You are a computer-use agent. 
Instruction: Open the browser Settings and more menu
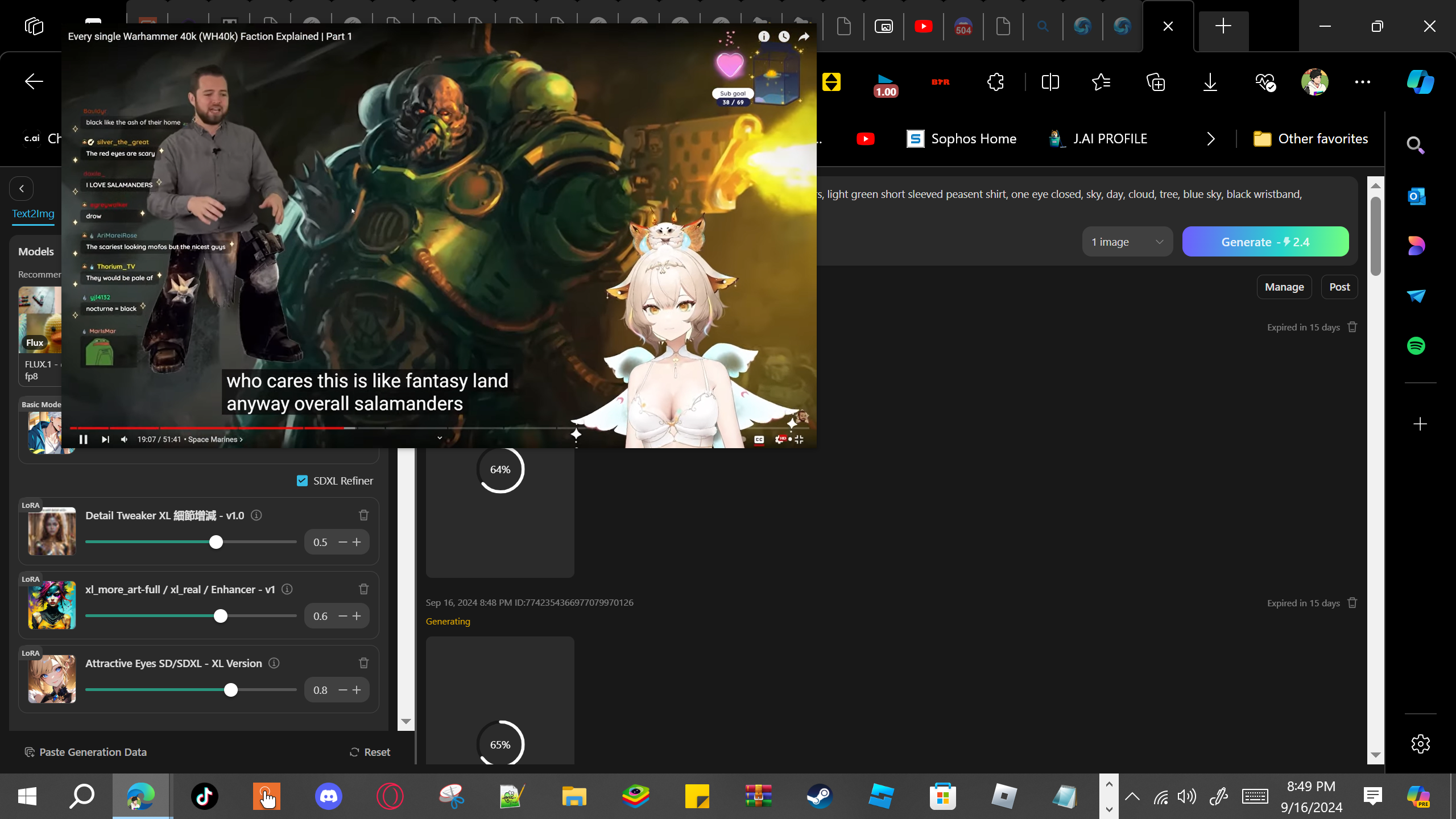(x=1363, y=82)
